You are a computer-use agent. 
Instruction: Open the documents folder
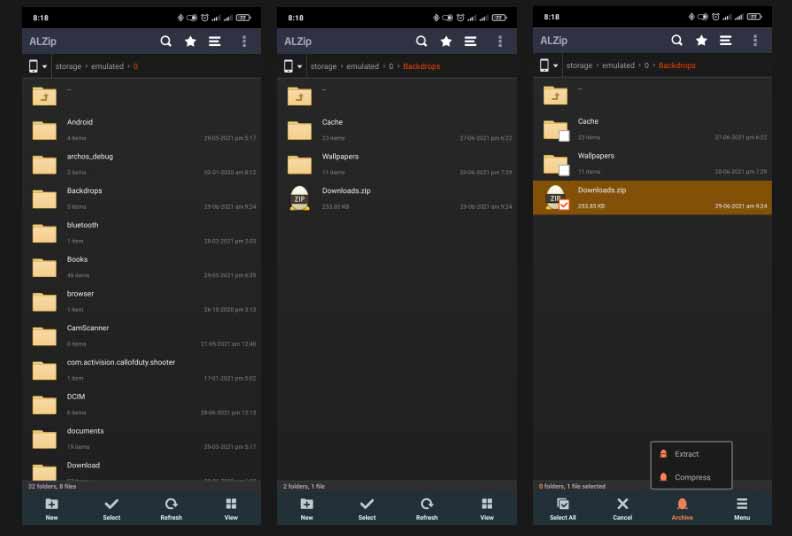click(x=141, y=438)
